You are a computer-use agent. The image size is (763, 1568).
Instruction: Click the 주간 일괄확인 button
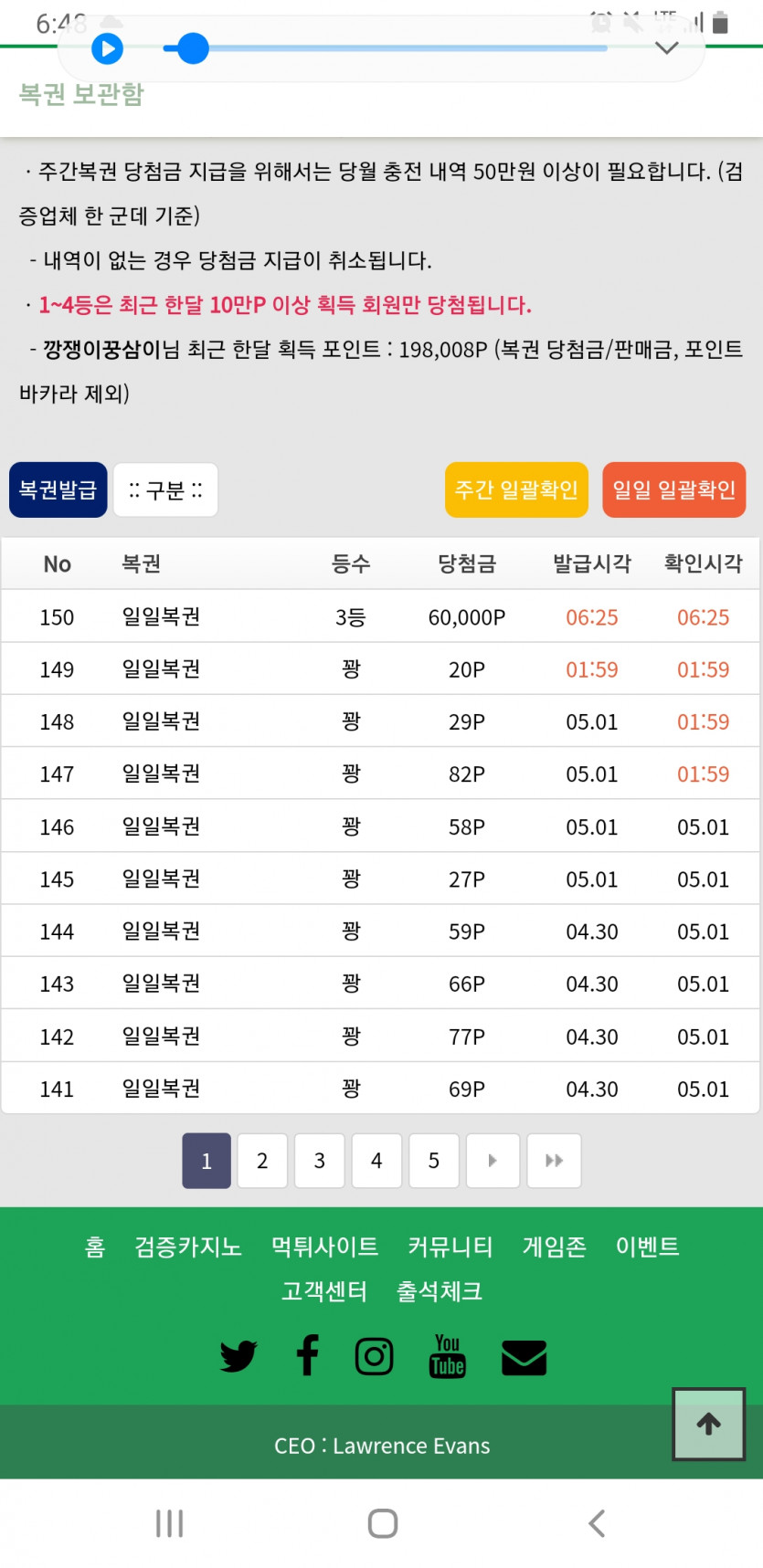coord(516,490)
